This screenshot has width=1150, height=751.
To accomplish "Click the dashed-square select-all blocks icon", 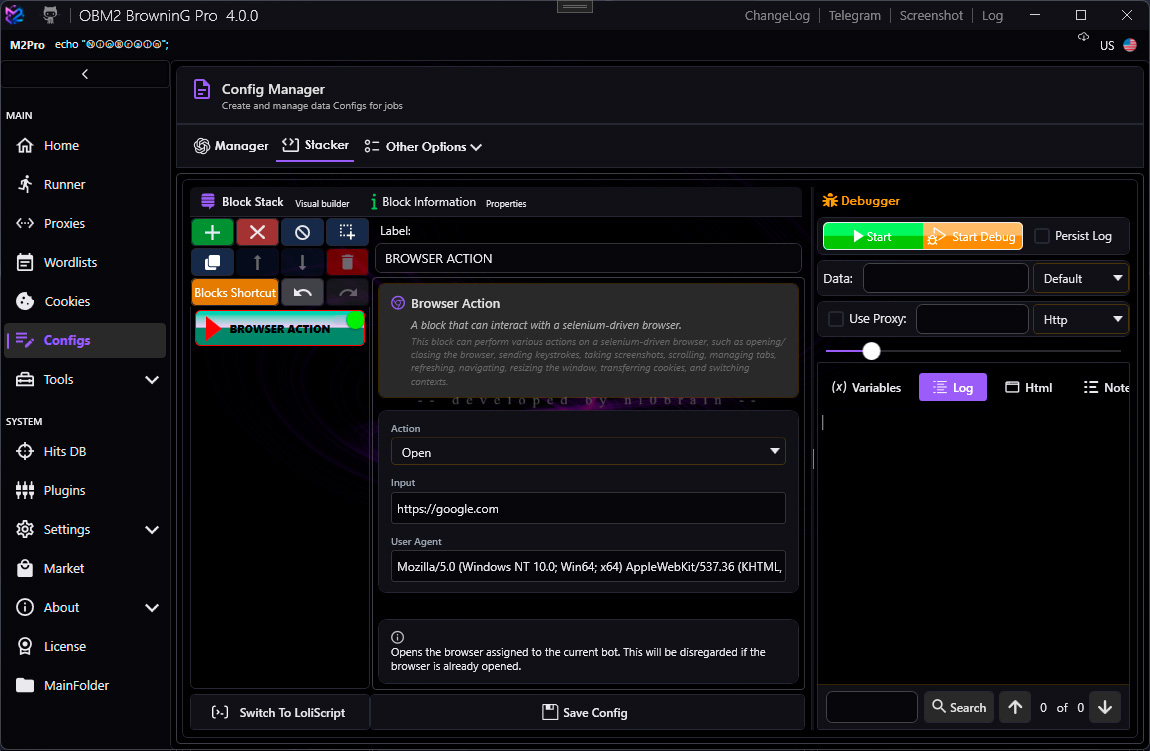I will coord(347,232).
